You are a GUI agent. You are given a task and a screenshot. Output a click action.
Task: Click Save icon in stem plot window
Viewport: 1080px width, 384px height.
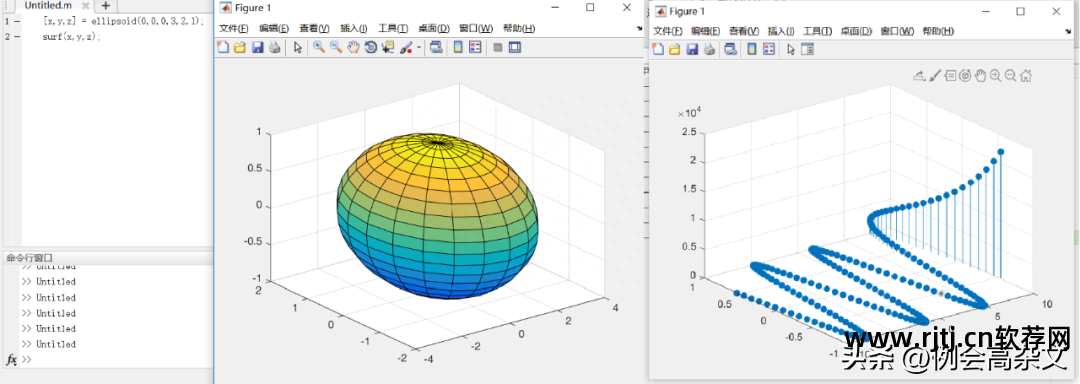(692, 49)
